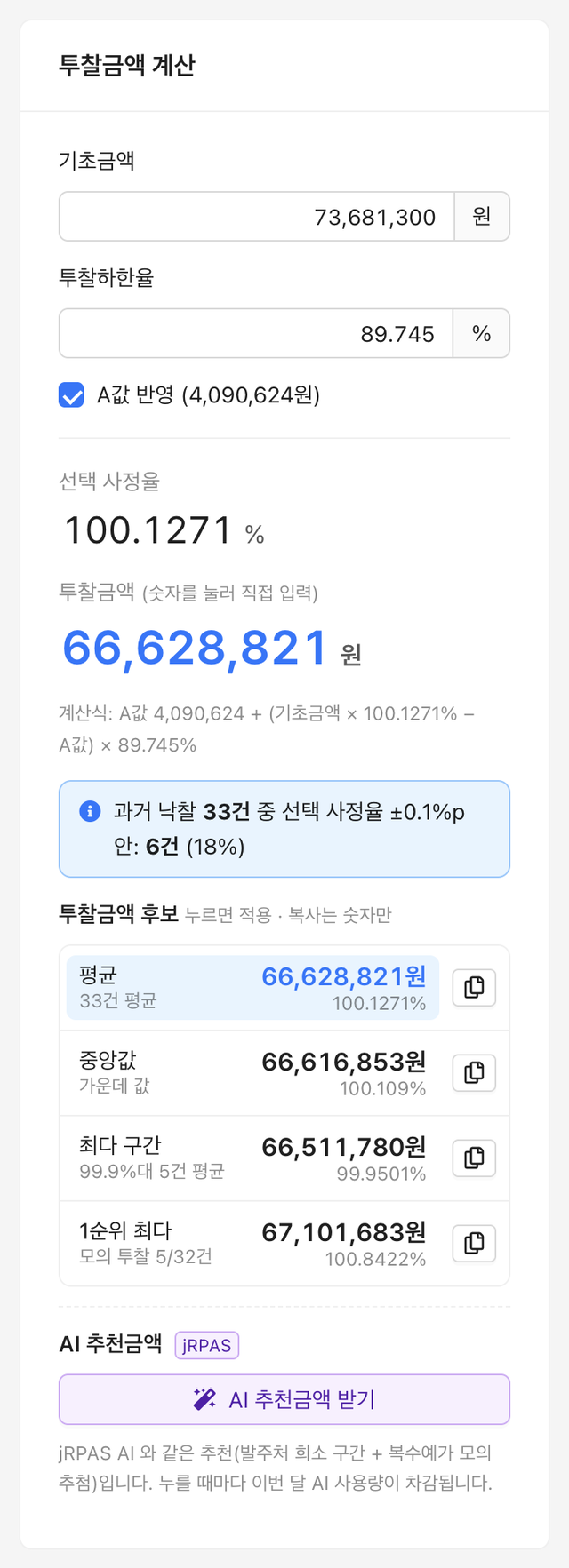
Task: Click the 선택 사정율 value 100.1271
Action: coord(148,531)
